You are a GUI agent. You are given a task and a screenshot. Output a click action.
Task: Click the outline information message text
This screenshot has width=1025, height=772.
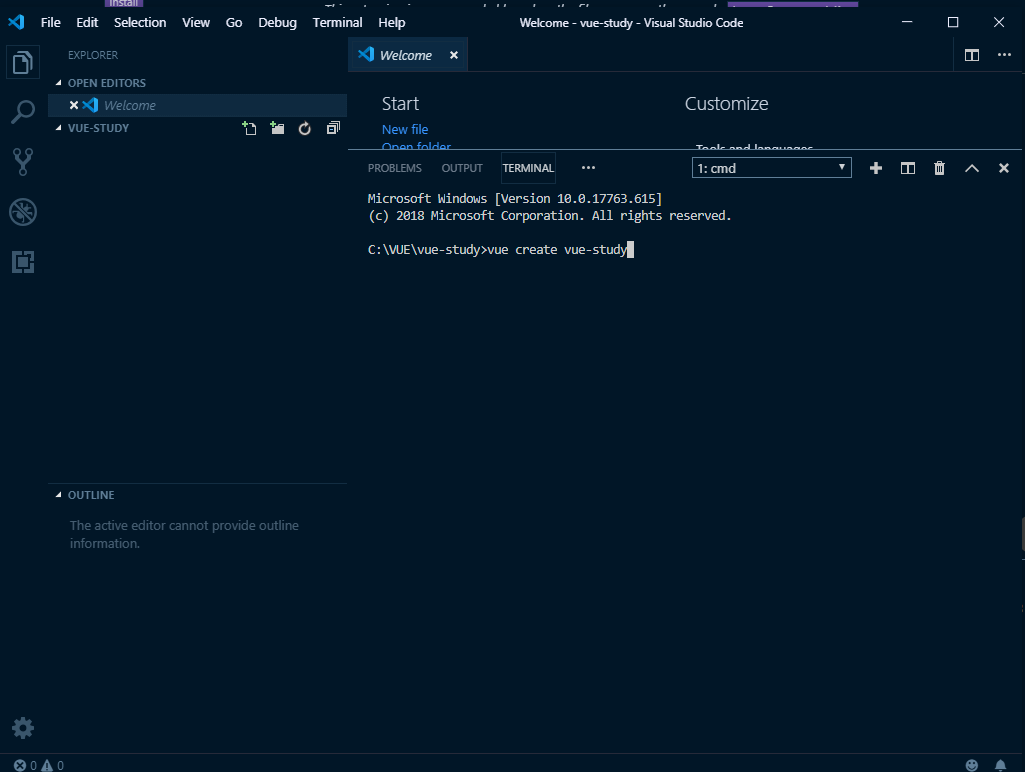(184, 534)
